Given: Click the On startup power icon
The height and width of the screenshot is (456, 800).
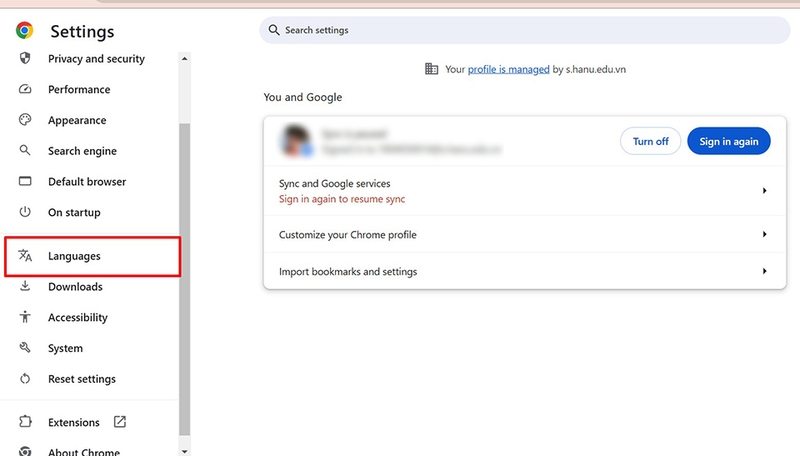Looking at the screenshot, I should click(25, 212).
